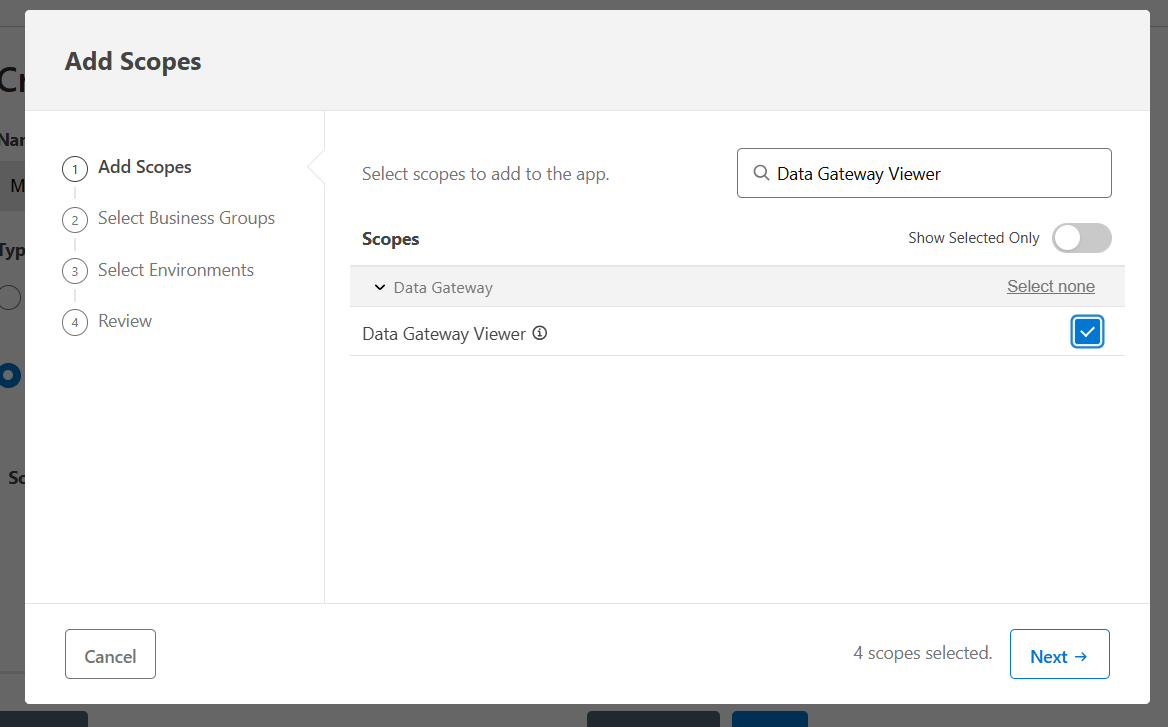Image resolution: width=1168 pixels, height=727 pixels.
Task: Switch to the Review step label
Action: coord(125,321)
